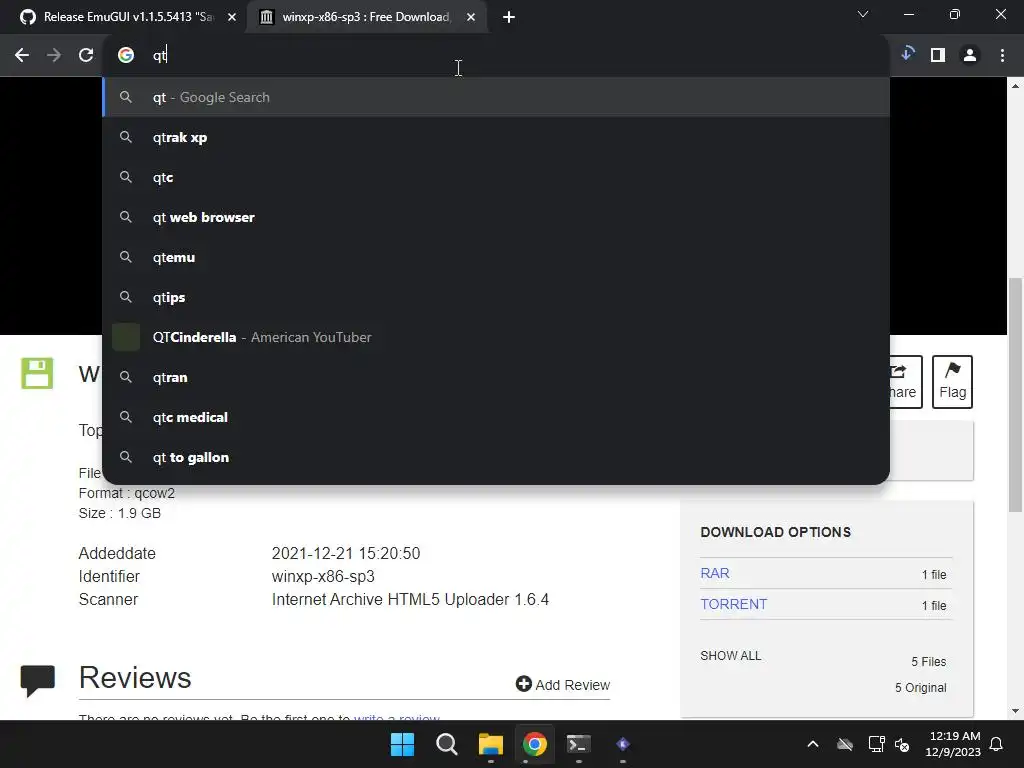The width and height of the screenshot is (1024, 768).
Task: Toggle the browser side panel icon
Action: 938,56
